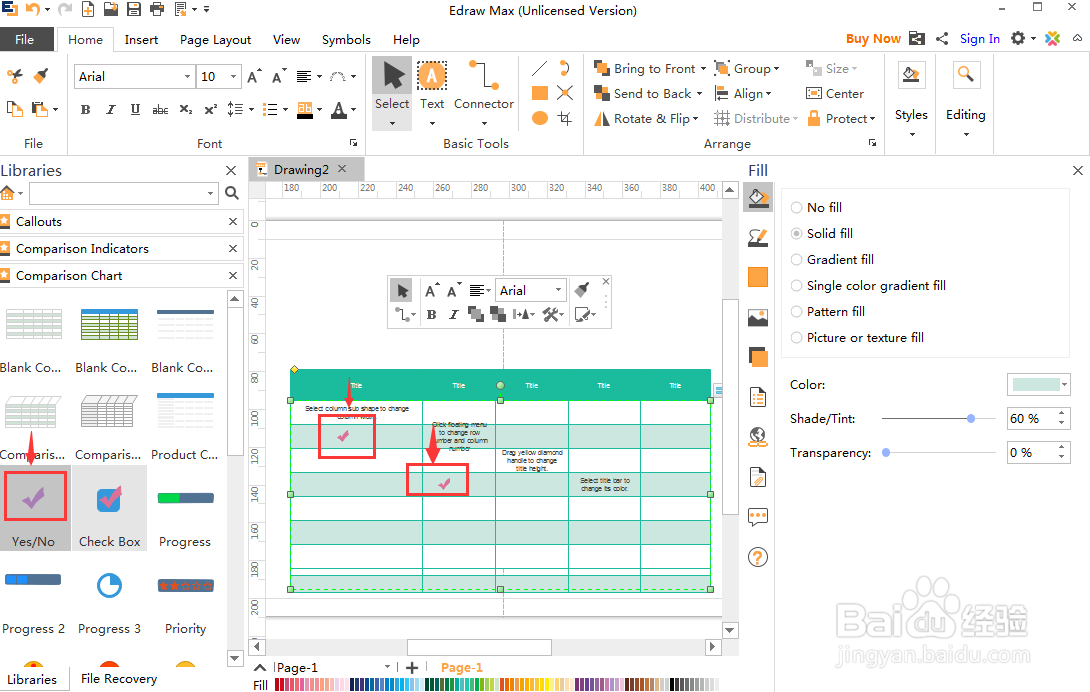Select the Yes/No library shape
Image resolution: width=1090 pixels, height=692 pixels.
(x=34, y=508)
